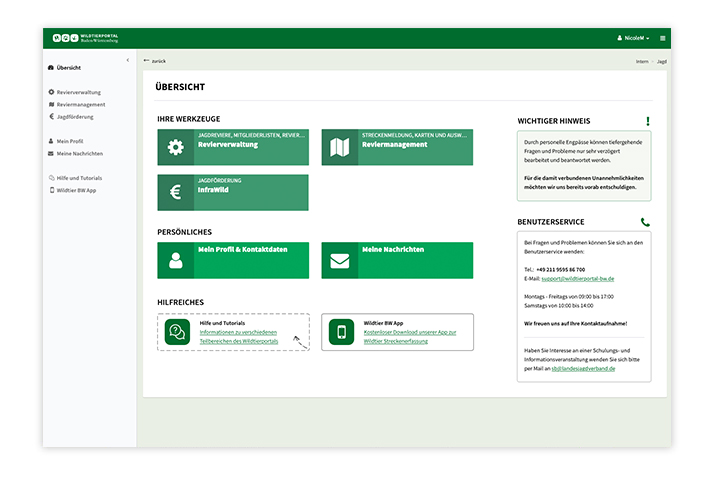The image size is (720, 480).
Task: Follow the 'Informationen zu verschiedenen Teilbereichen' link
Action: pos(239,337)
